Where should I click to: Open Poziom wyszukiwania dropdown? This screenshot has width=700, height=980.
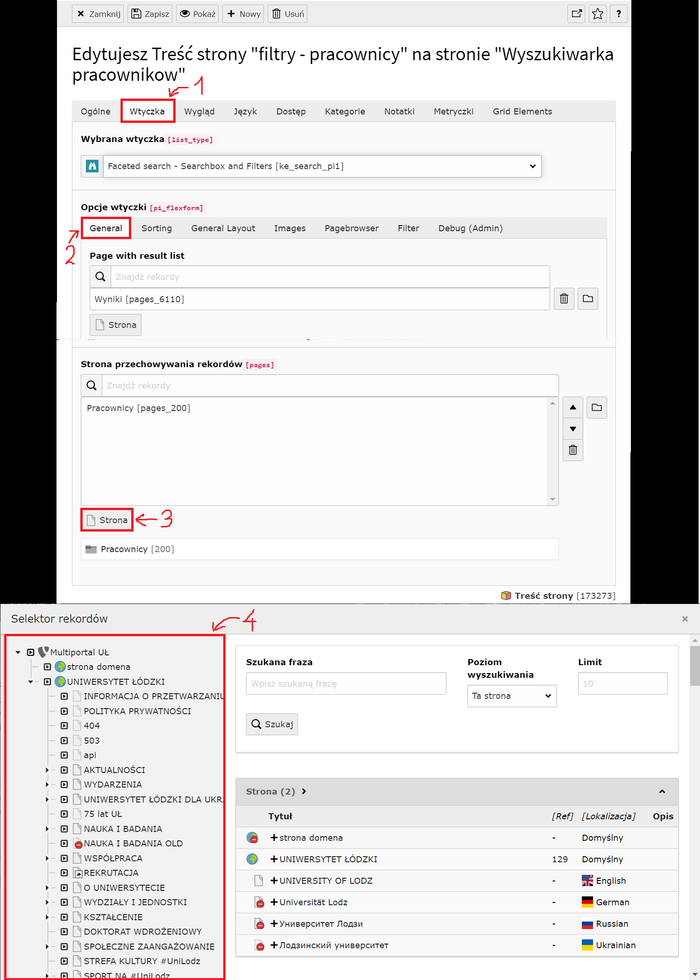(x=511, y=696)
